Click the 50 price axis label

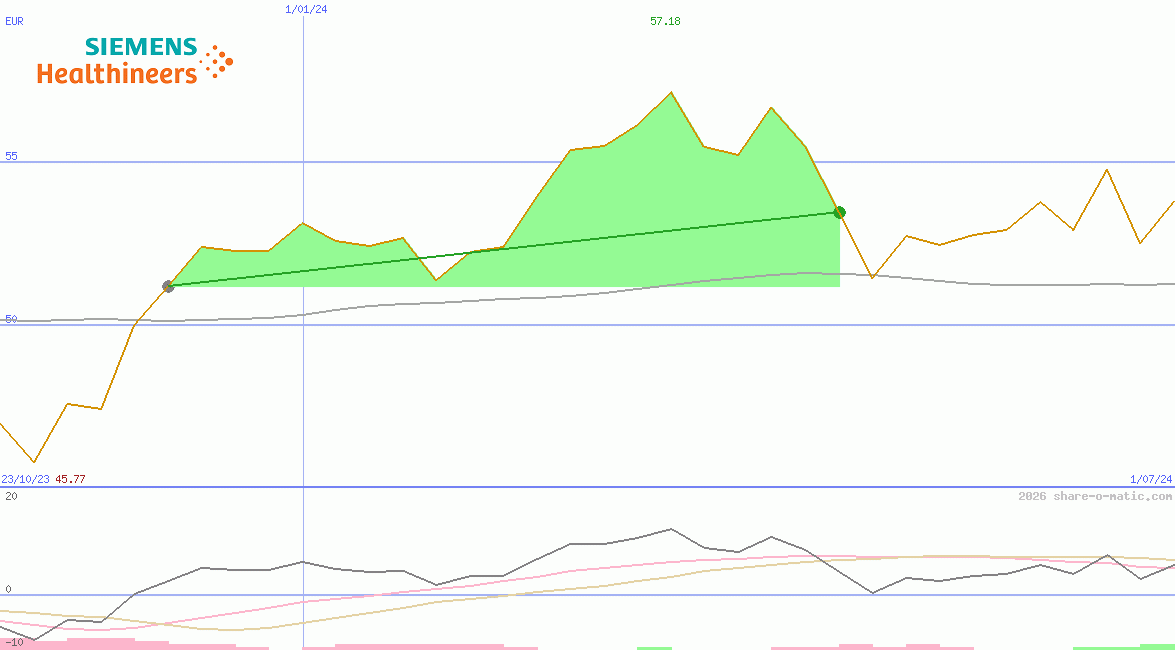pyautogui.click(x=11, y=319)
